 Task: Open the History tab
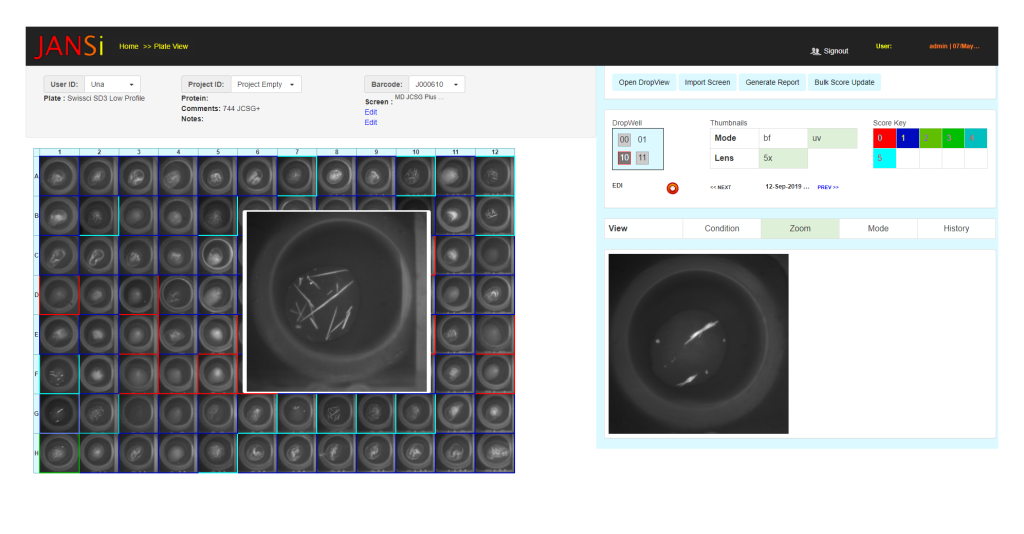click(956, 229)
